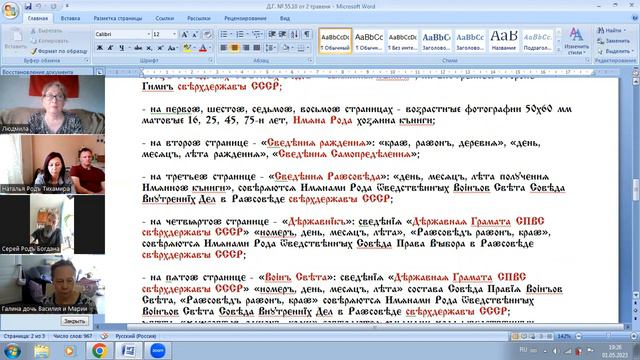Save the document from Quick Access toolbar
Image resolution: width=640 pixels, height=360 pixels.
(28, 6)
